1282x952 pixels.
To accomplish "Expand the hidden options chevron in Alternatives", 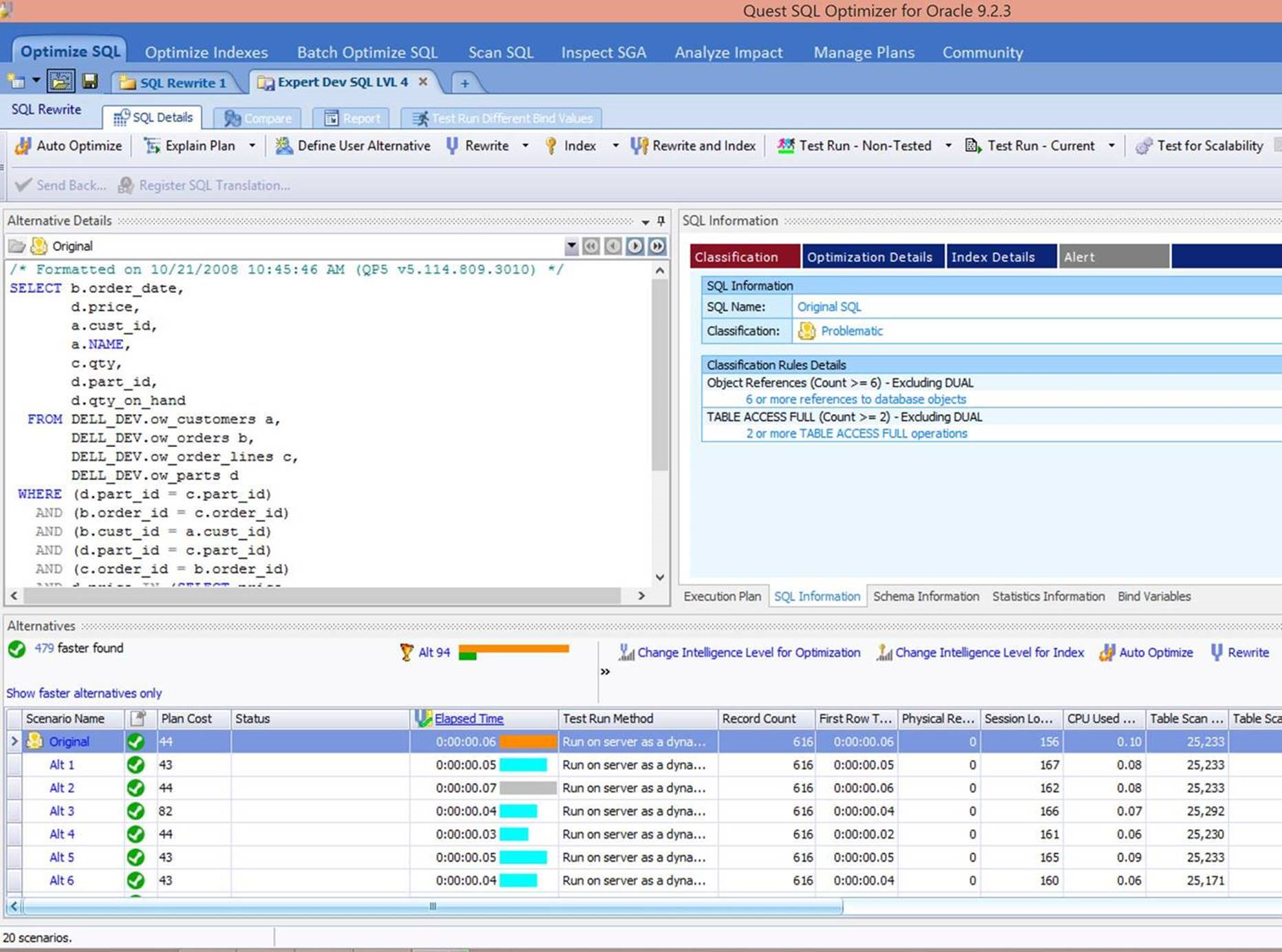I will pos(605,672).
